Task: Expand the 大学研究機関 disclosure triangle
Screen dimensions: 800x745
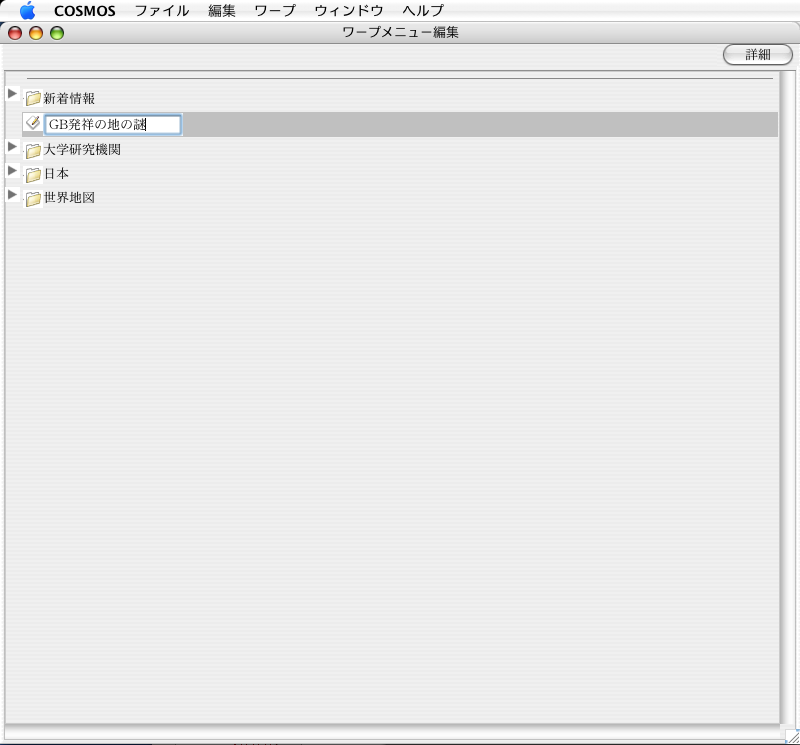Action: [12, 147]
